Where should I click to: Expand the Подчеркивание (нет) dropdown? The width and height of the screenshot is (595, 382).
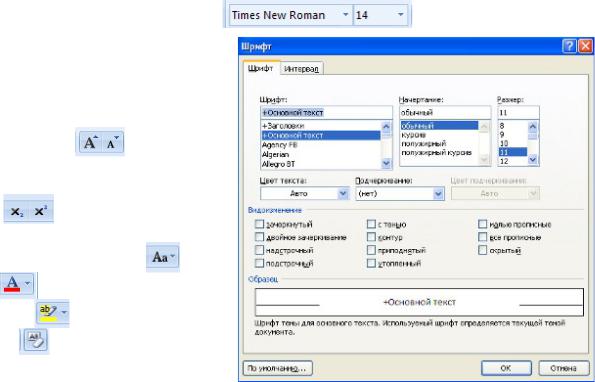pos(438,194)
